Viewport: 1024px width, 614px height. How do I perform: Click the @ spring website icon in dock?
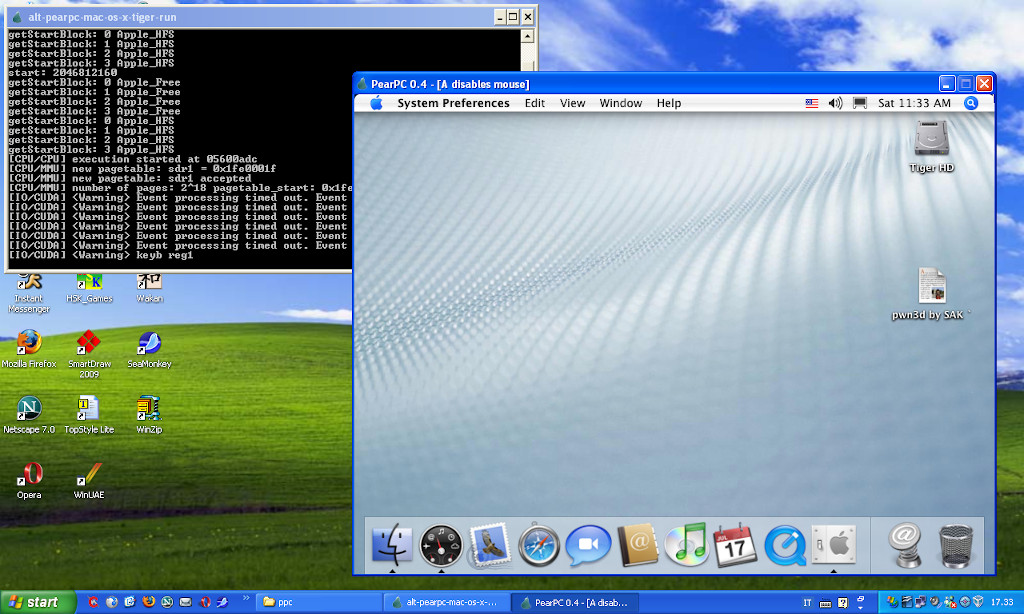point(905,545)
